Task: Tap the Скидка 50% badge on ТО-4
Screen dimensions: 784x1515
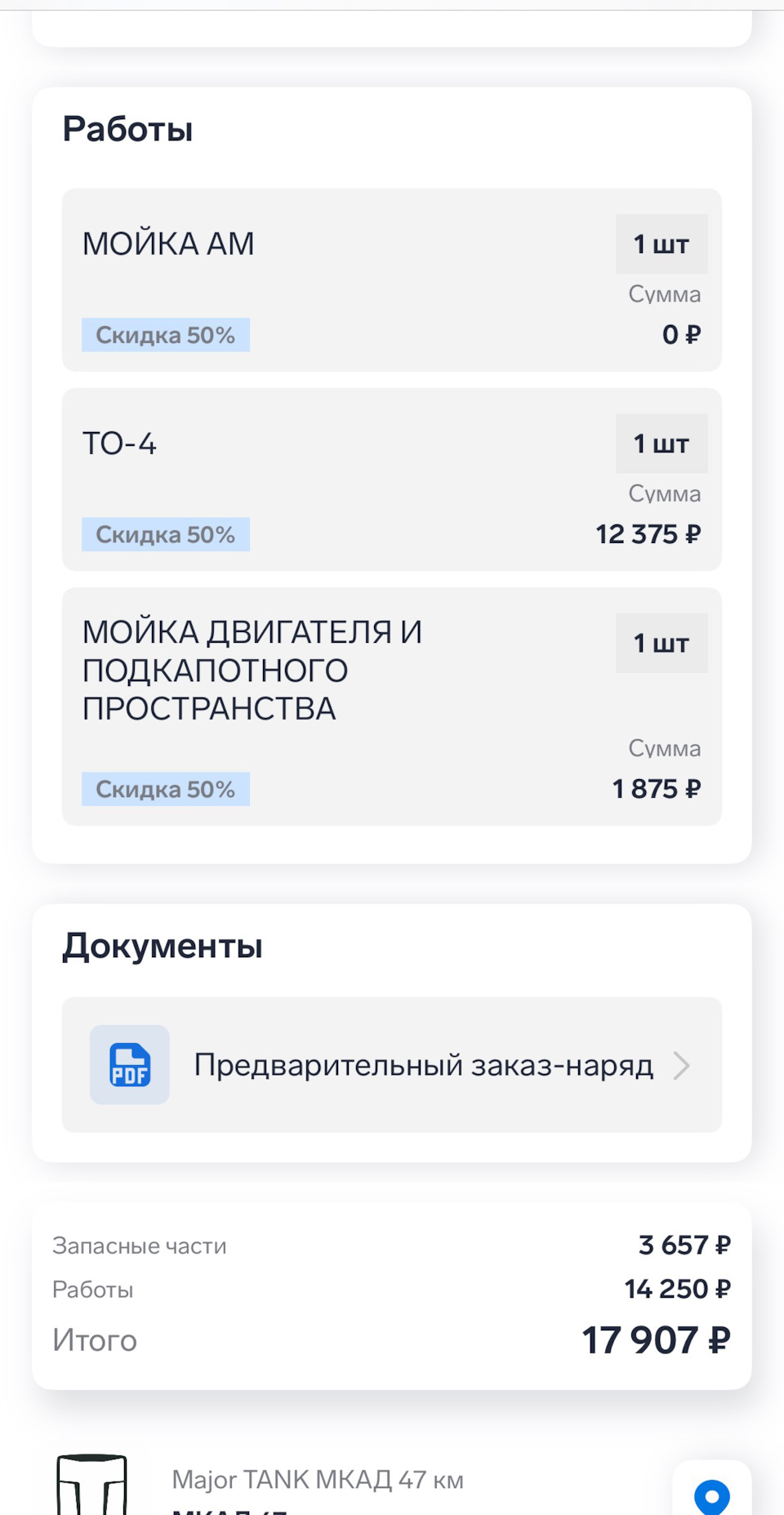Action: (166, 535)
